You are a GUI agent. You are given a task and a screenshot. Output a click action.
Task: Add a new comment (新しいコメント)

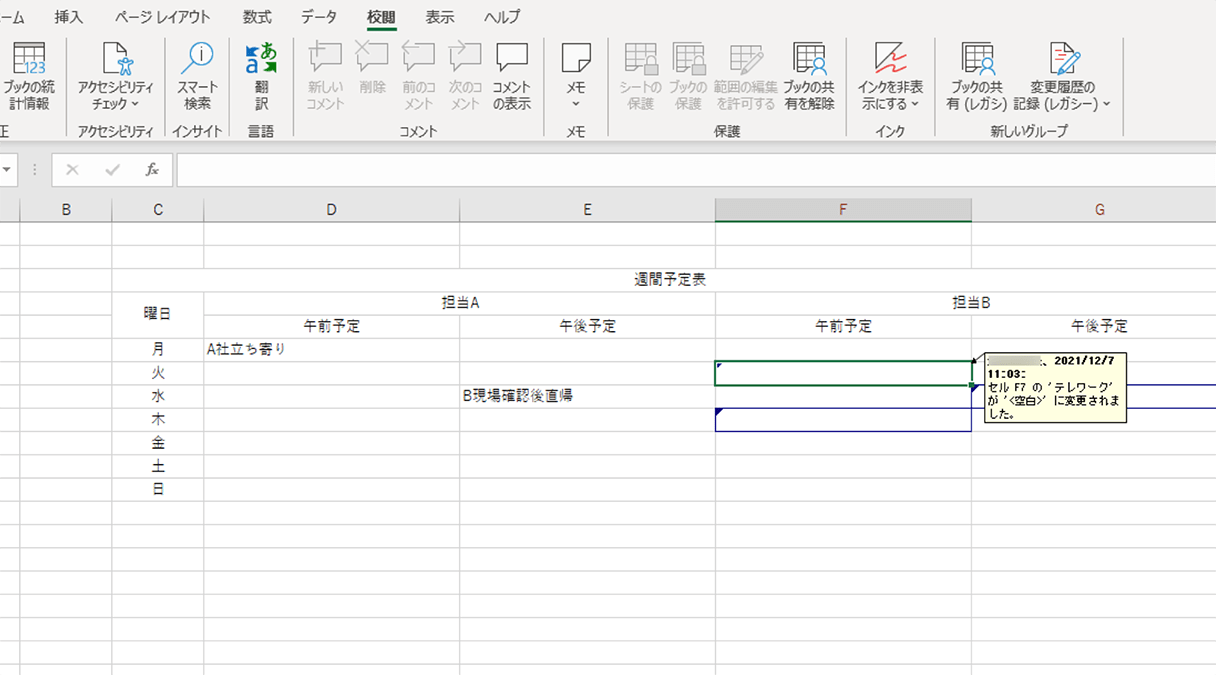point(325,77)
